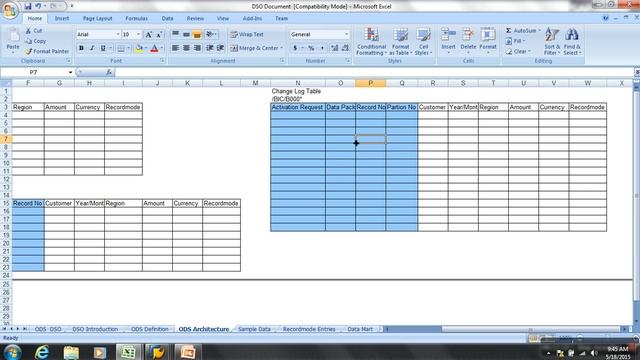Select top vertical alignment
The width and height of the screenshot is (640, 360).
pos(176,35)
